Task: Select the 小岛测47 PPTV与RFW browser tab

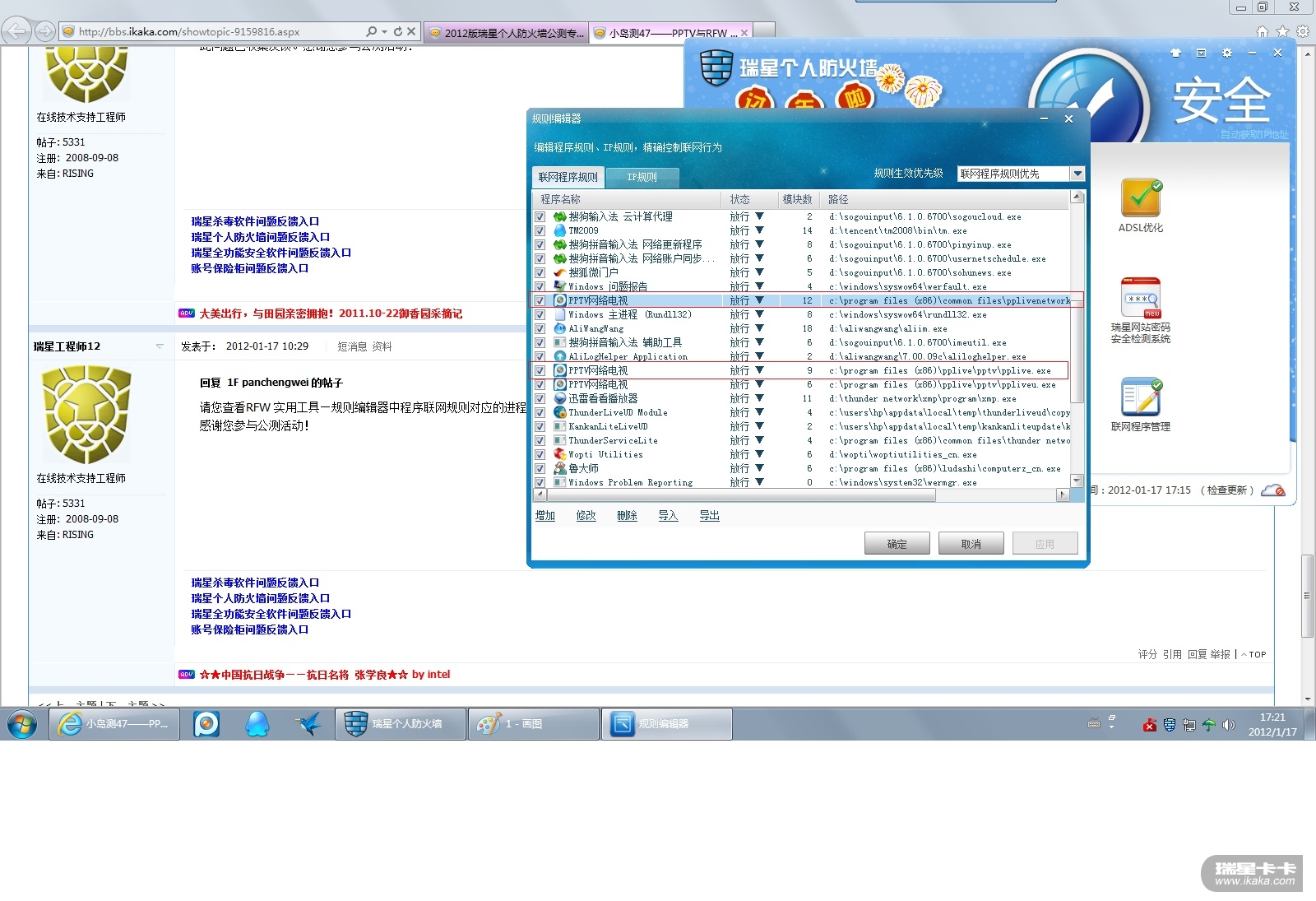Action: pos(671,33)
